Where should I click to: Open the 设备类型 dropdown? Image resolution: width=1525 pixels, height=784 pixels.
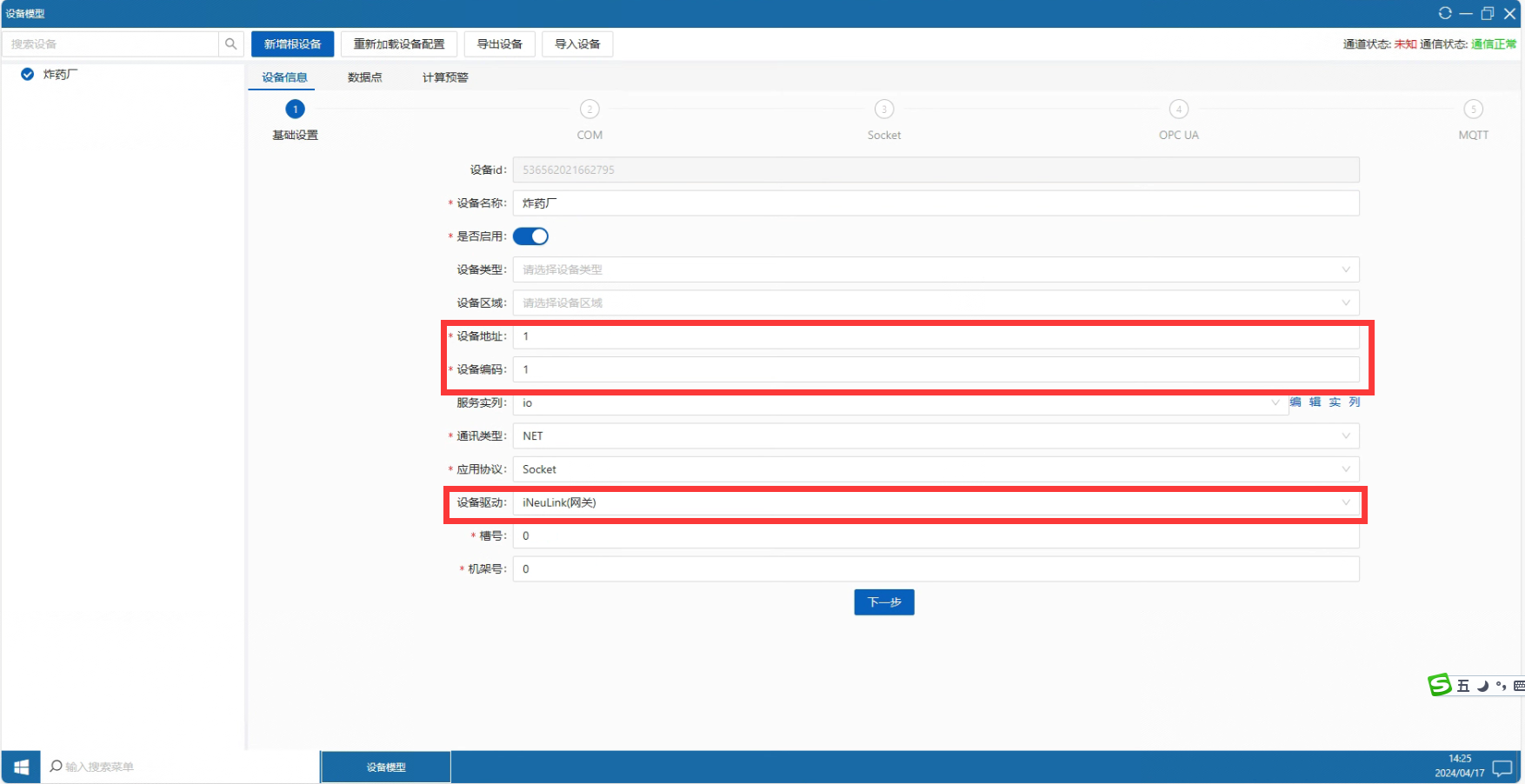point(936,269)
